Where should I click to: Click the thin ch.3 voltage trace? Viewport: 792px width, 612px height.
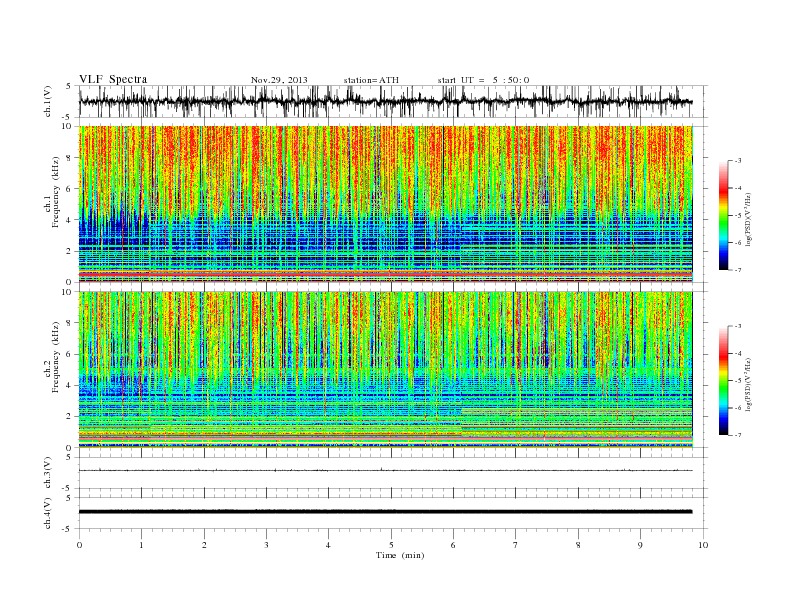click(x=385, y=471)
